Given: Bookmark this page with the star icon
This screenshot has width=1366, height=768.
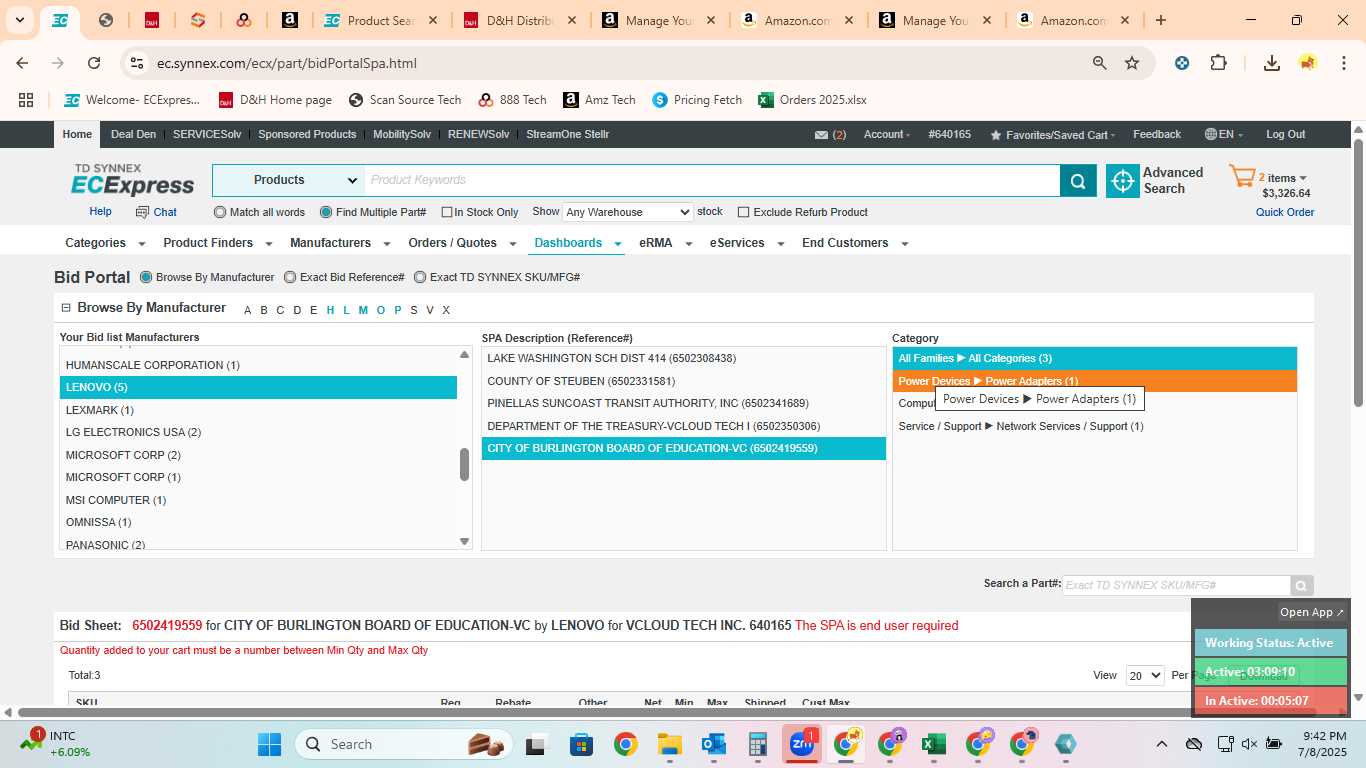Looking at the screenshot, I should click(x=1132, y=63).
